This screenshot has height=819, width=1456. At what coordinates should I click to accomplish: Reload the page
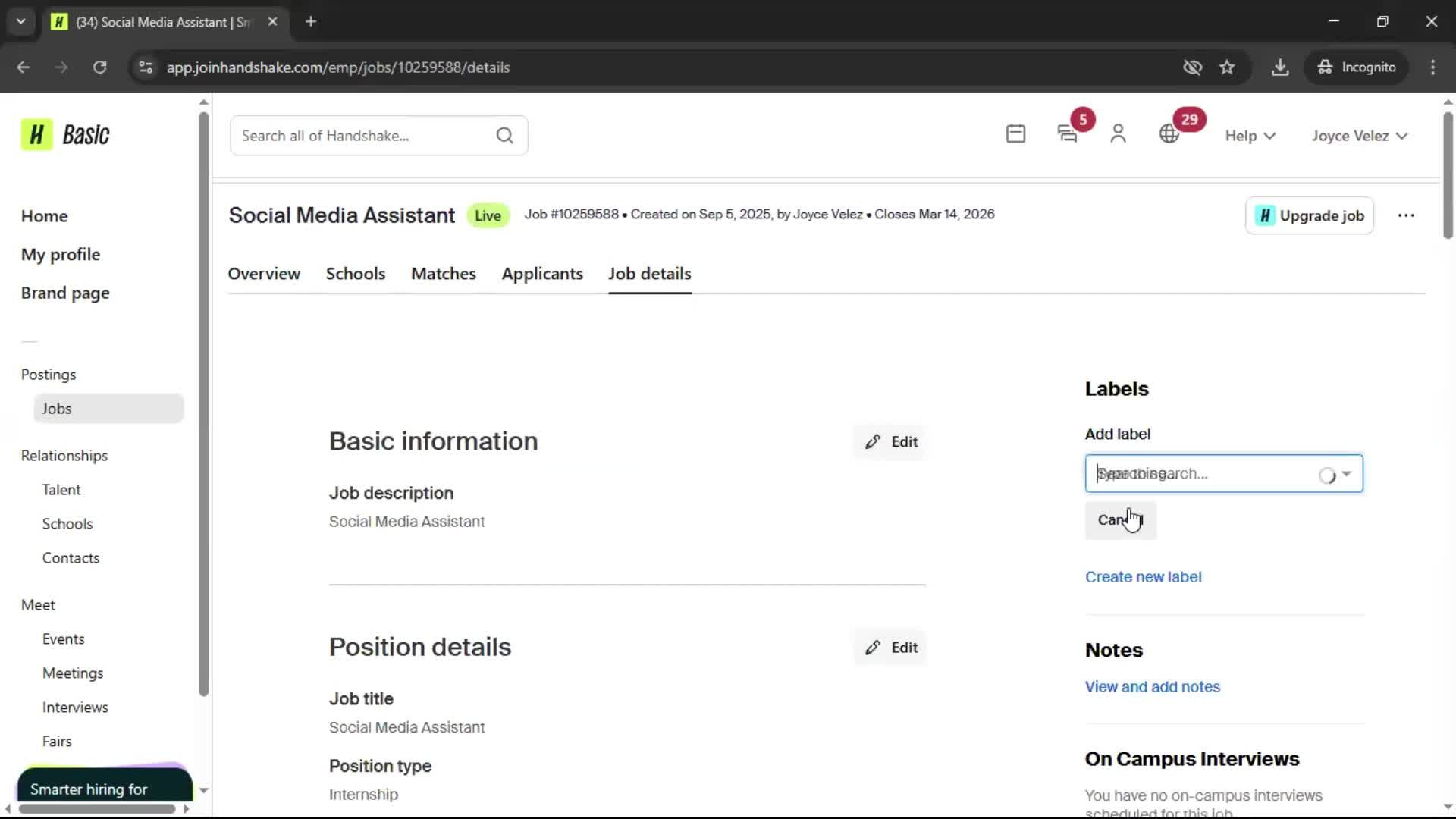99,67
